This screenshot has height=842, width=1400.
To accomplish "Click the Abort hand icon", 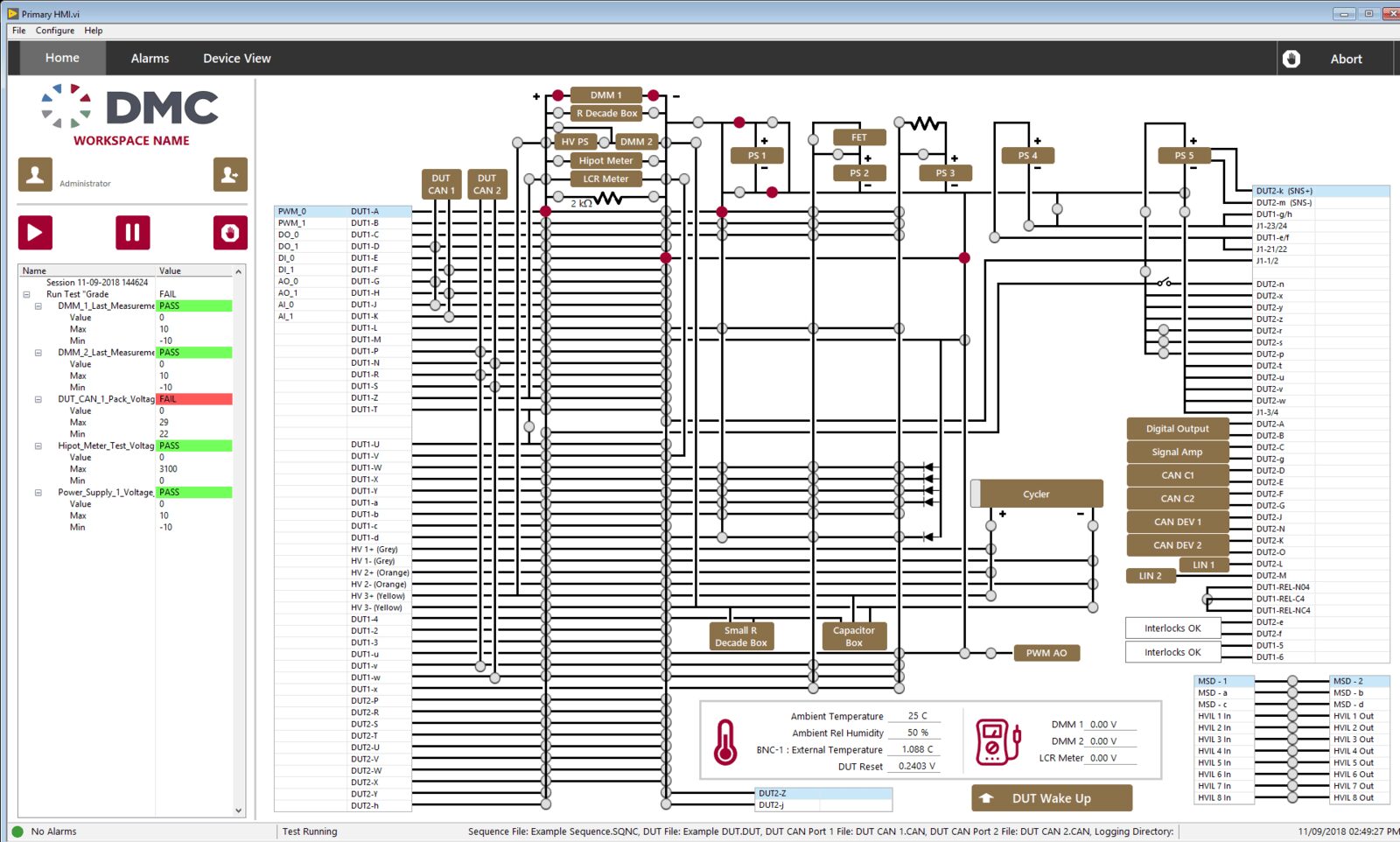I will click(1291, 59).
